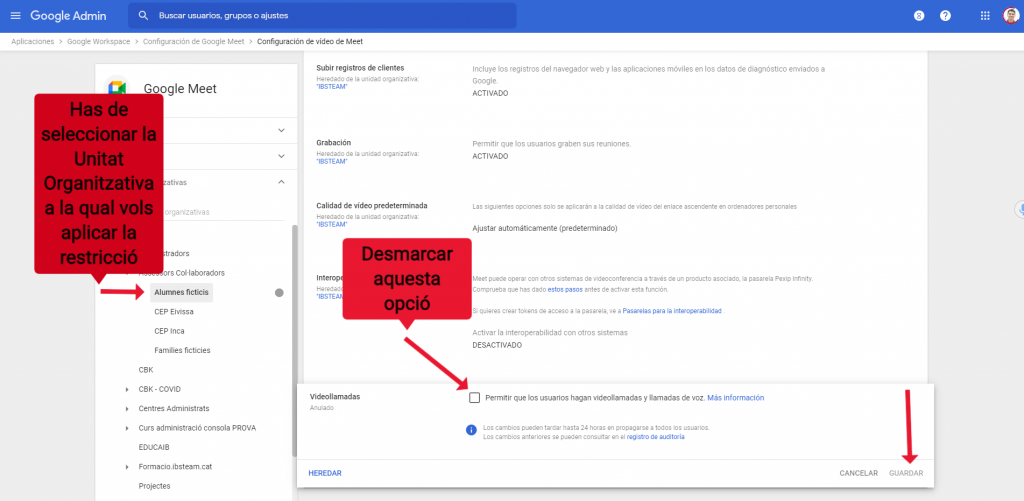
Task: Select CBK - COVID organizational unit
Action: tap(159, 389)
